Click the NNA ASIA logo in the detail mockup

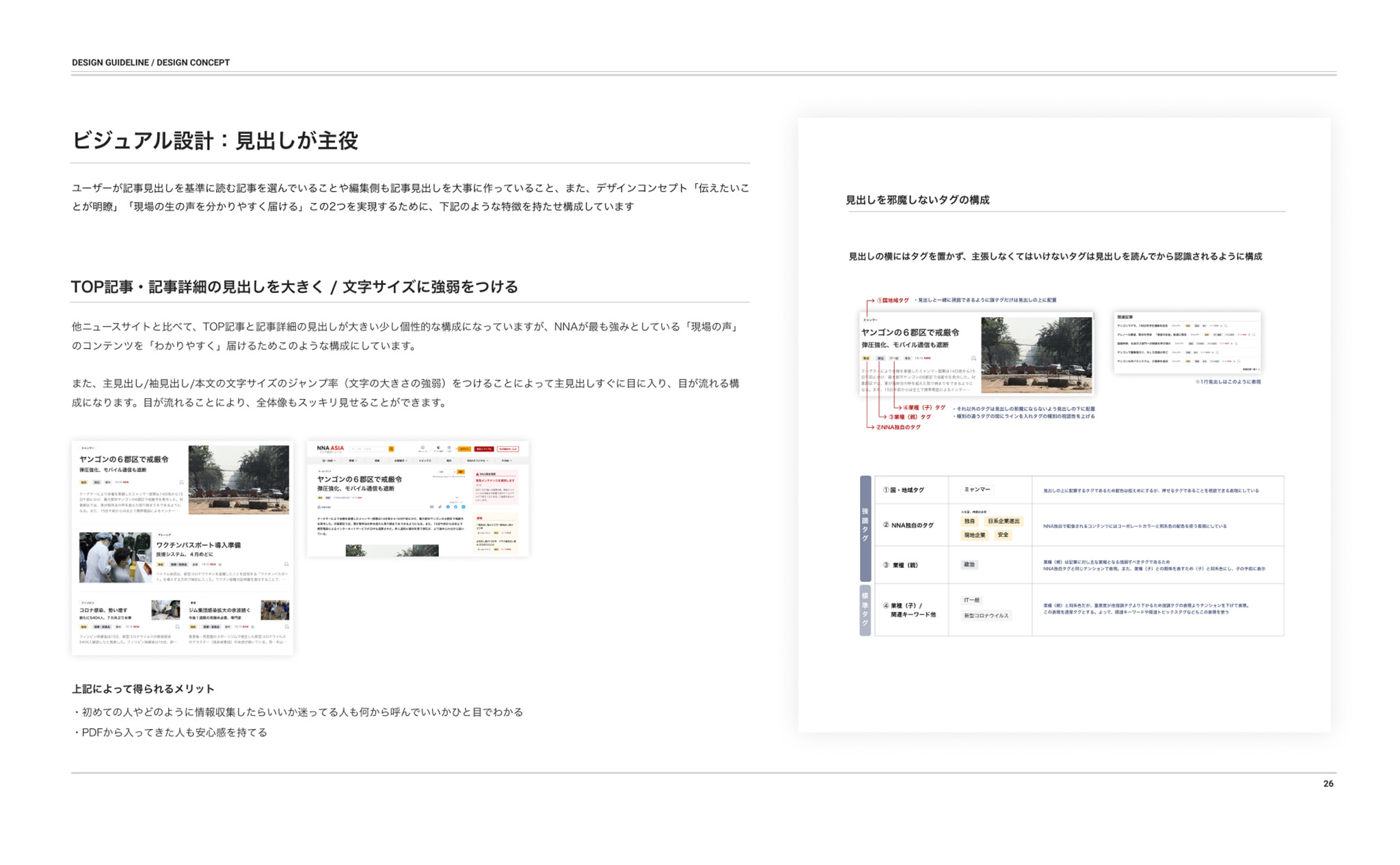click(x=330, y=448)
